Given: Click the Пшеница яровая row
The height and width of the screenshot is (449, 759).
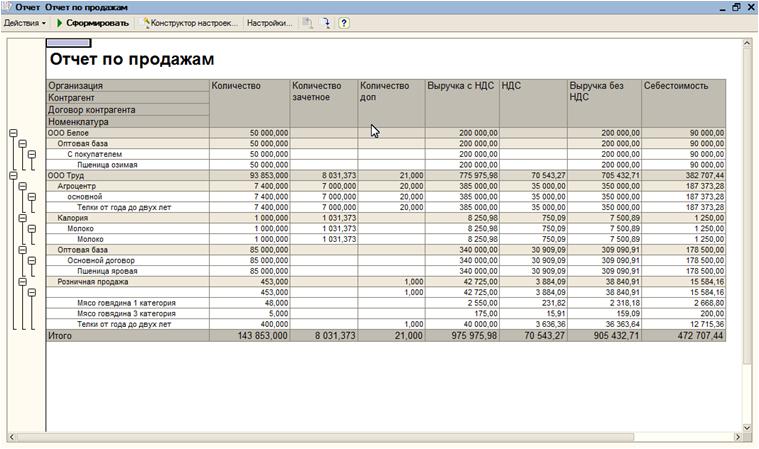Looking at the screenshot, I should click(386, 271).
